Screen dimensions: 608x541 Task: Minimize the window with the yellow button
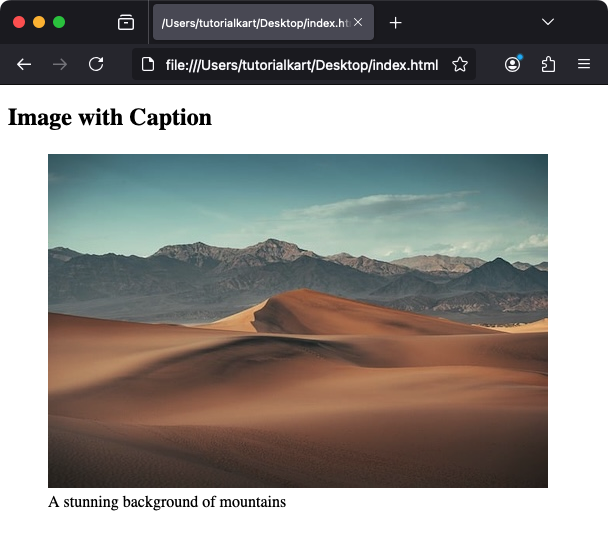pos(39,22)
